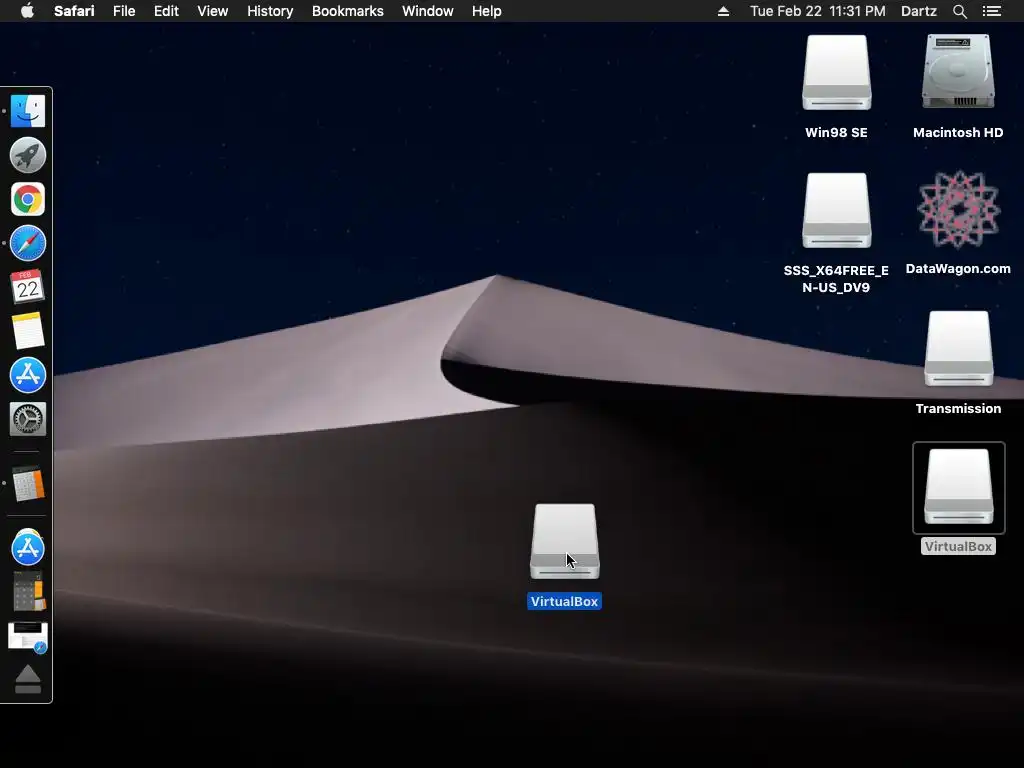Open the Apple menu
This screenshot has width=1024, height=768.
click(27, 11)
